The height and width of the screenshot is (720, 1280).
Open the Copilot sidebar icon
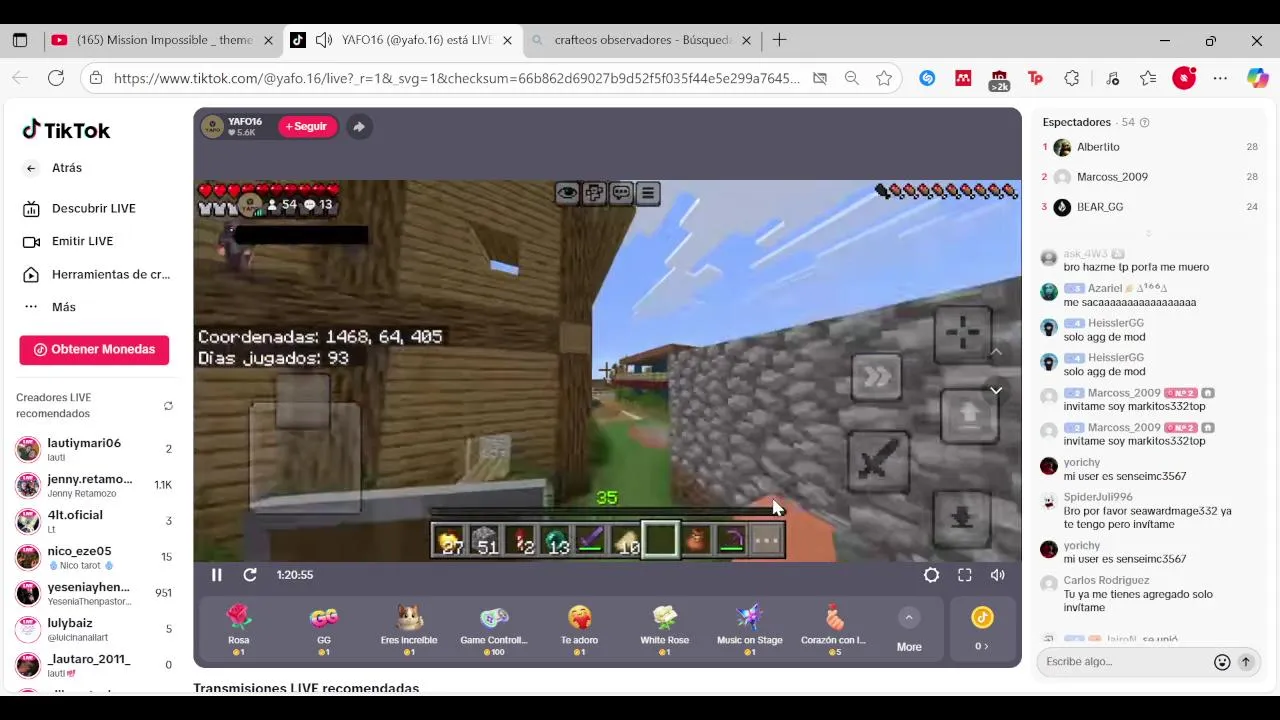[x=1257, y=78]
